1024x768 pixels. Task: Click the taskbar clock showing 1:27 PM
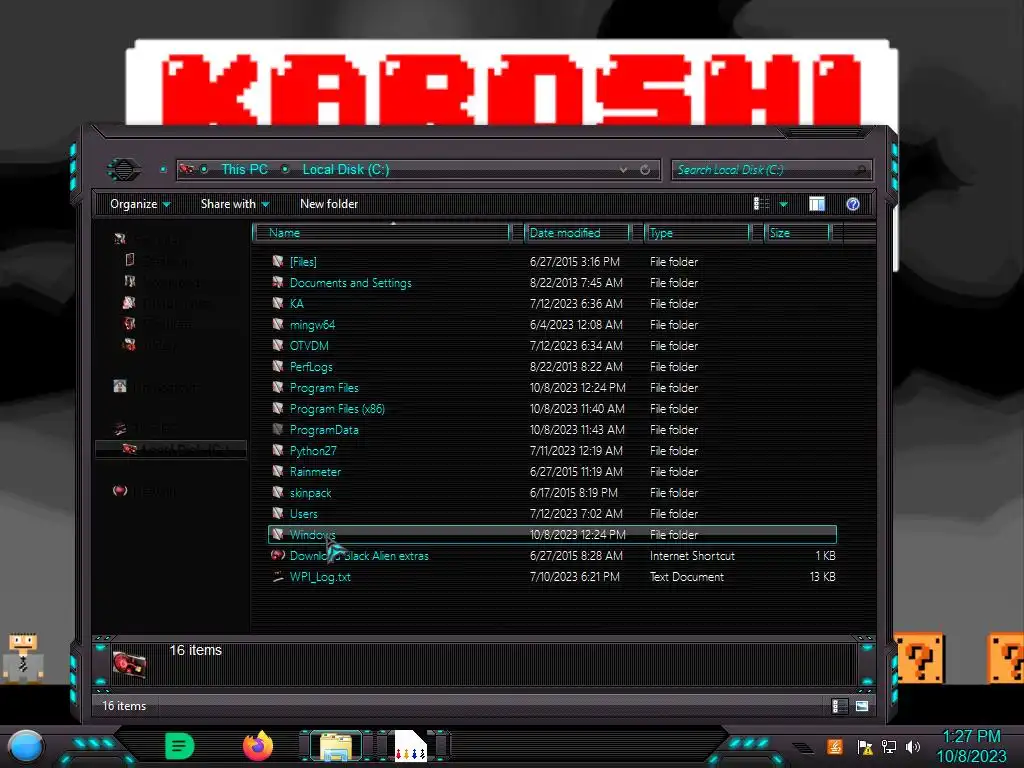point(972,737)
